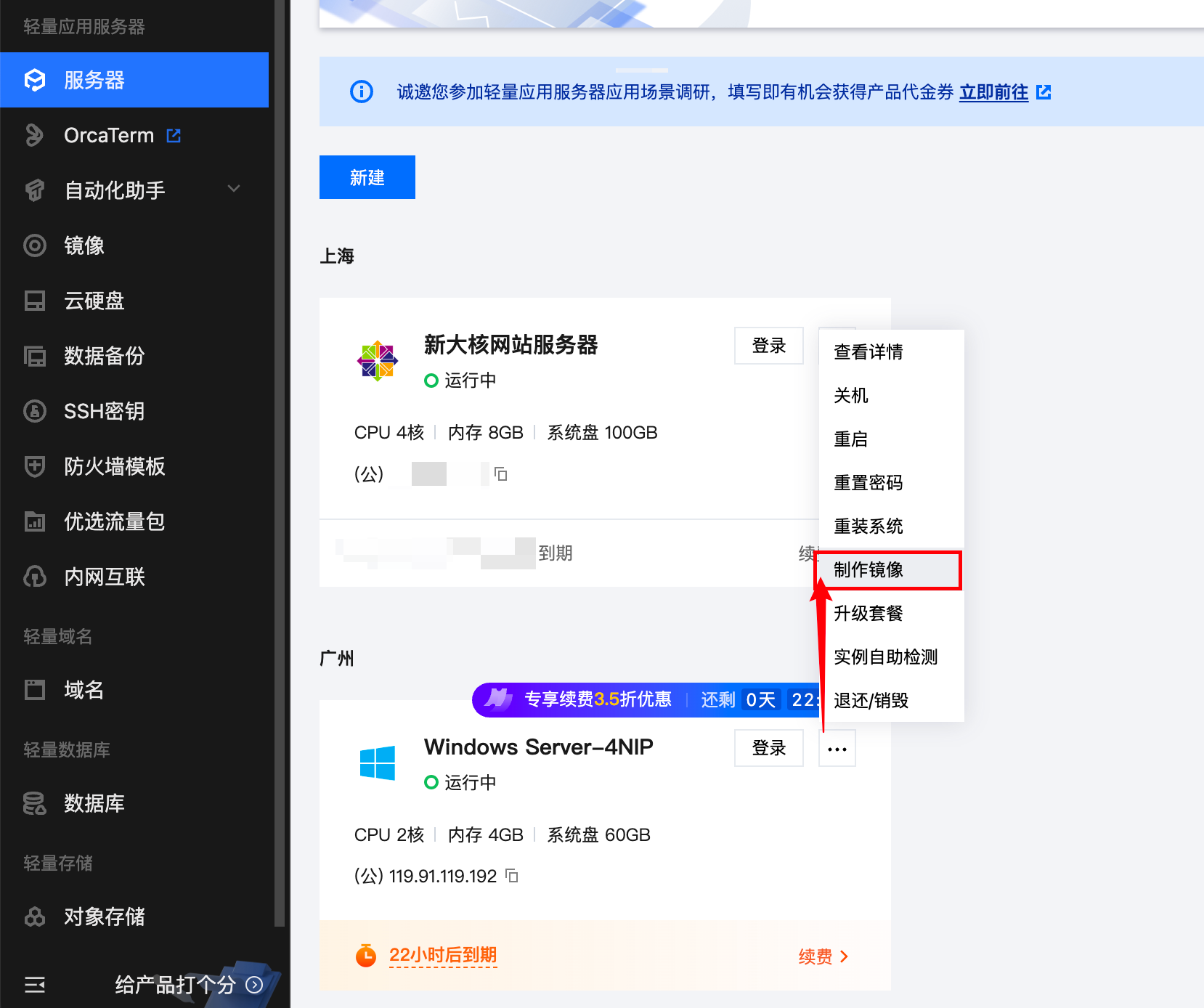Click the blue 新建 button
Image resolution: width=1204 pixels, height=1008 pixels.
pos(367,177)
